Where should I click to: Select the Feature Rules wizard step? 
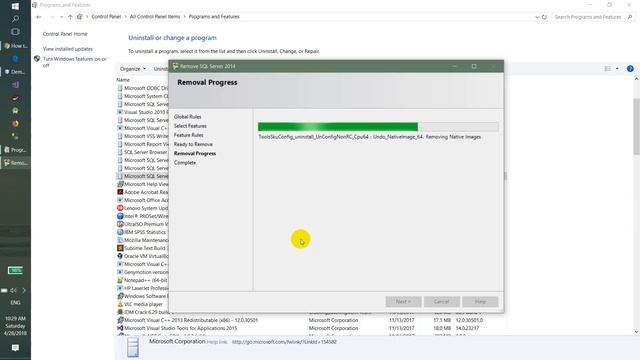tap(189, 135)
